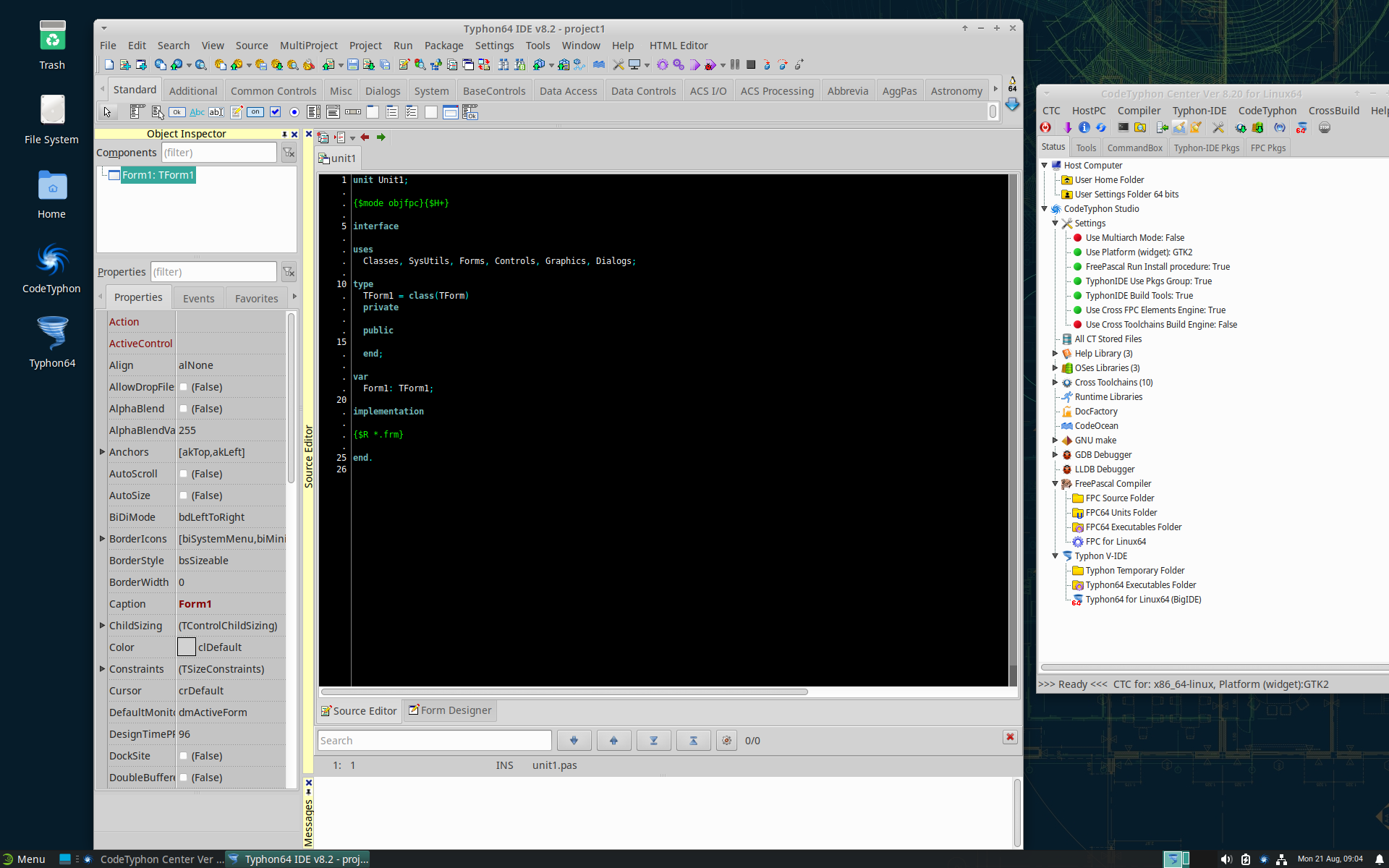Toggle the AutoScroll property checkbox
This screenshot has height=868, width=1389.
pos(184,474)
